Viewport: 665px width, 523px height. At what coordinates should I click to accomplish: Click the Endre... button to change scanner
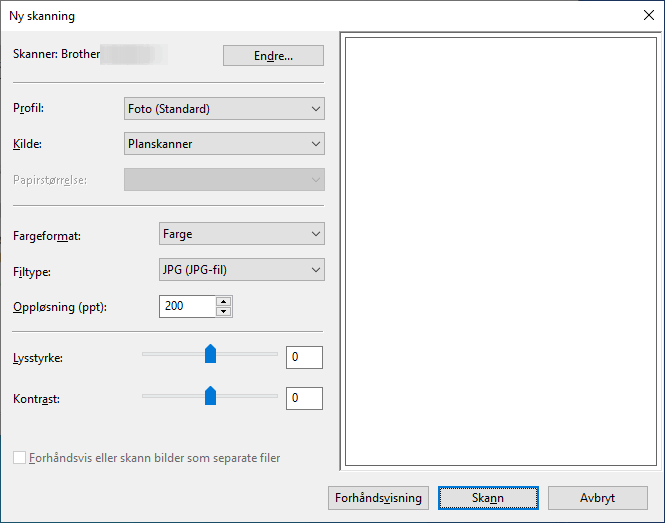tap(272, 56)
